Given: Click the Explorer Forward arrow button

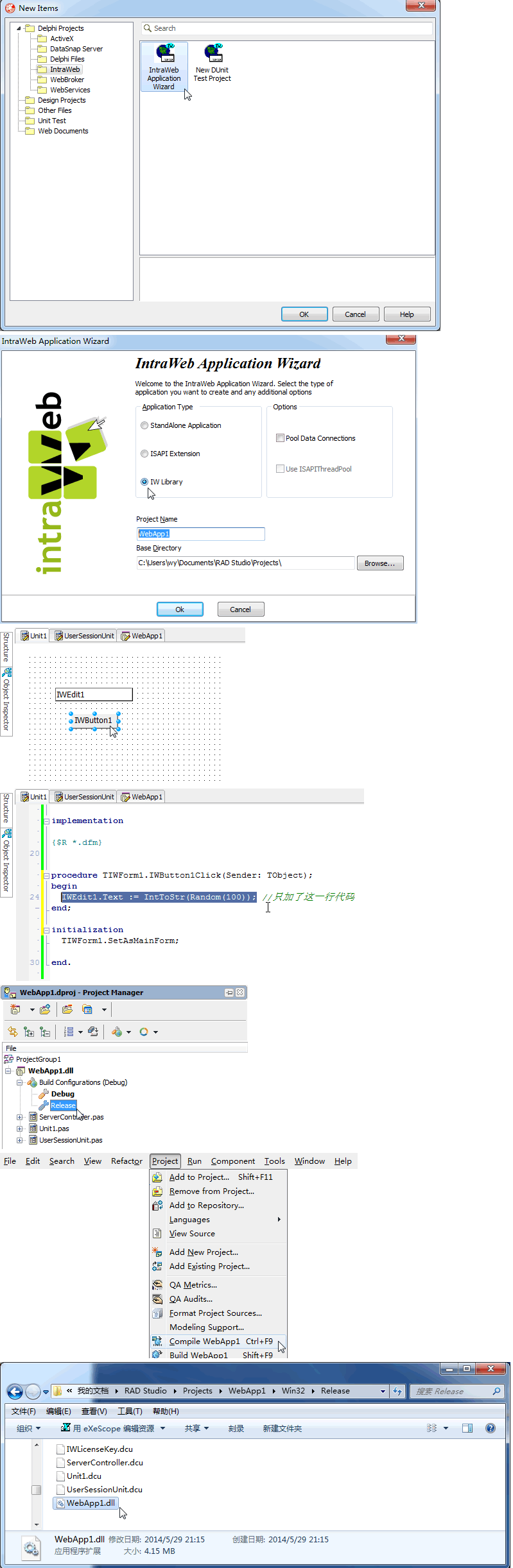Looking at the screenshot, I should click(33, 1392).
